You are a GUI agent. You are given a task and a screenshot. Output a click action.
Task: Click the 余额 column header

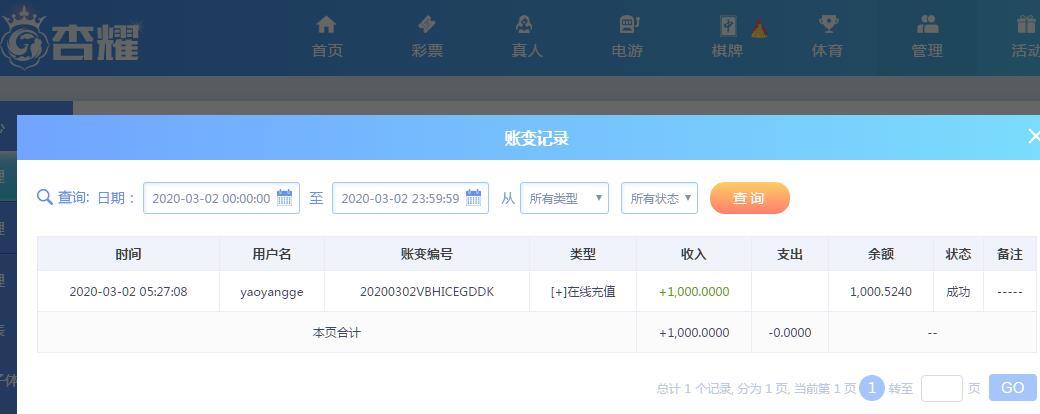(x=881, y=254)
